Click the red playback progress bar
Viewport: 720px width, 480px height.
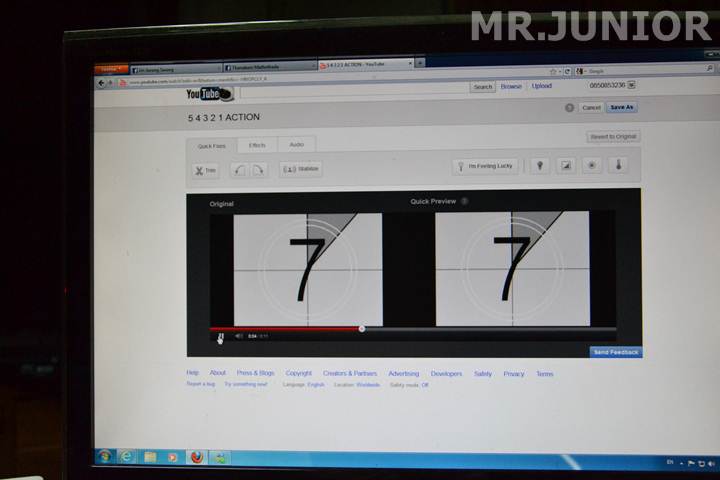[x=285, y=329]
